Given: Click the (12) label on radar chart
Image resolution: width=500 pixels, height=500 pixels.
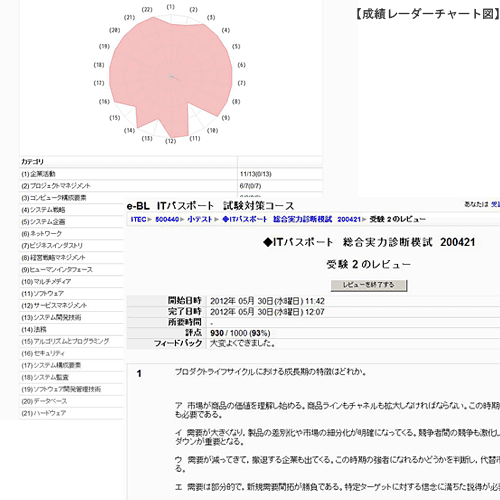Looking at the screenshot, I should pyautogui.click(x=170, y=141).
